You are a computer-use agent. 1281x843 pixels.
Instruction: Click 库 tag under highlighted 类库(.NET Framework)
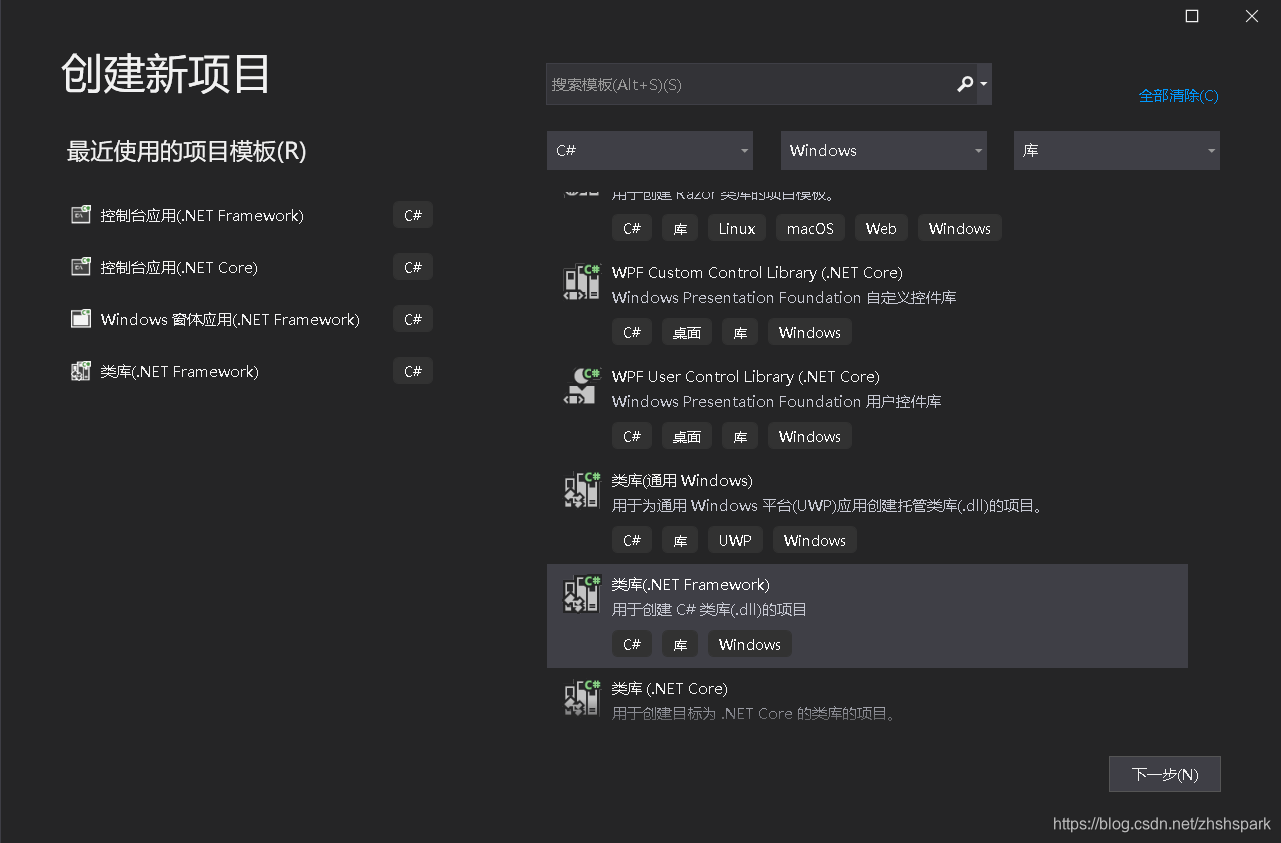(680, 644)
